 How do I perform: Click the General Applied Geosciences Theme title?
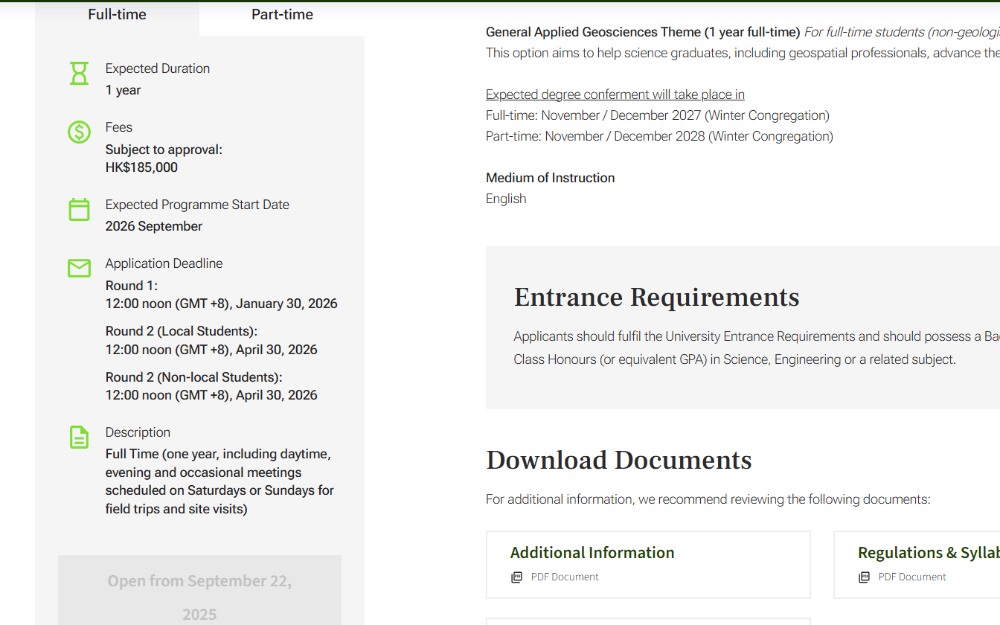[x=642, y=32]
